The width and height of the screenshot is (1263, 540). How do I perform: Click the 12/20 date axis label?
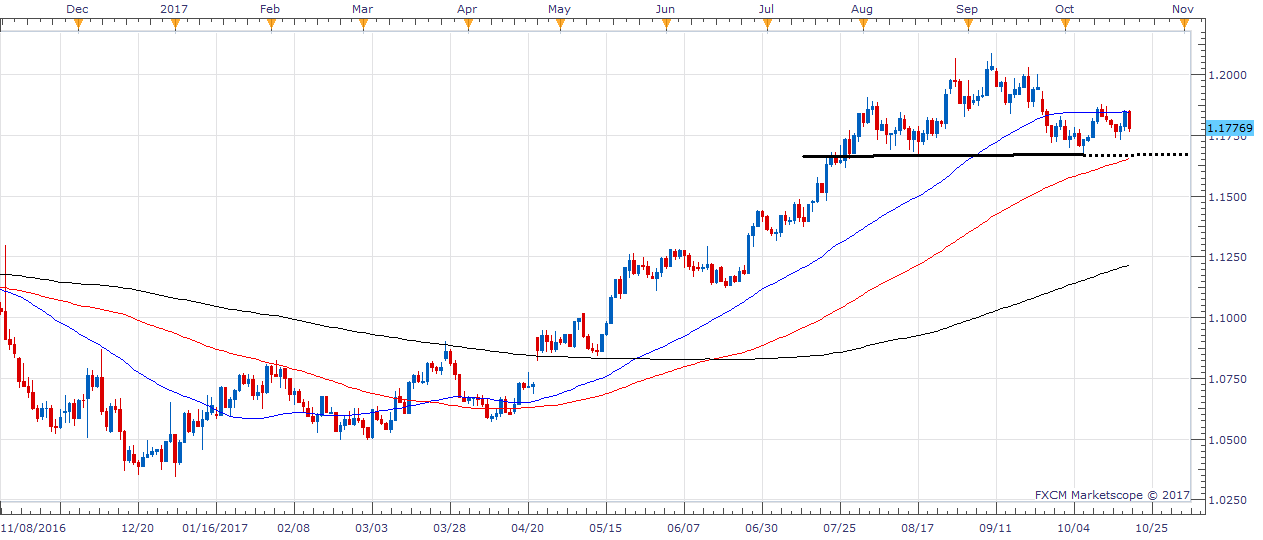point(137,527)
